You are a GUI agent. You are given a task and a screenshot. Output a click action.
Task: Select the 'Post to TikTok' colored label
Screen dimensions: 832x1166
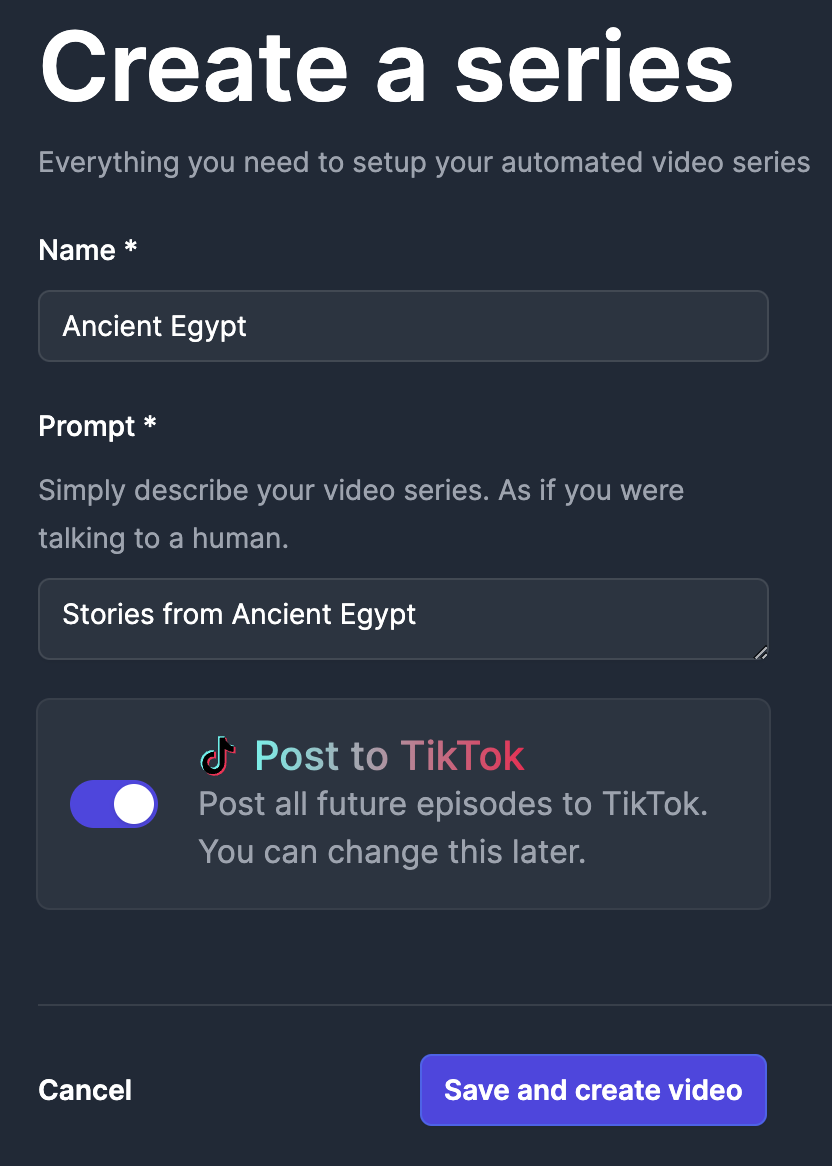tap(389, 755)
